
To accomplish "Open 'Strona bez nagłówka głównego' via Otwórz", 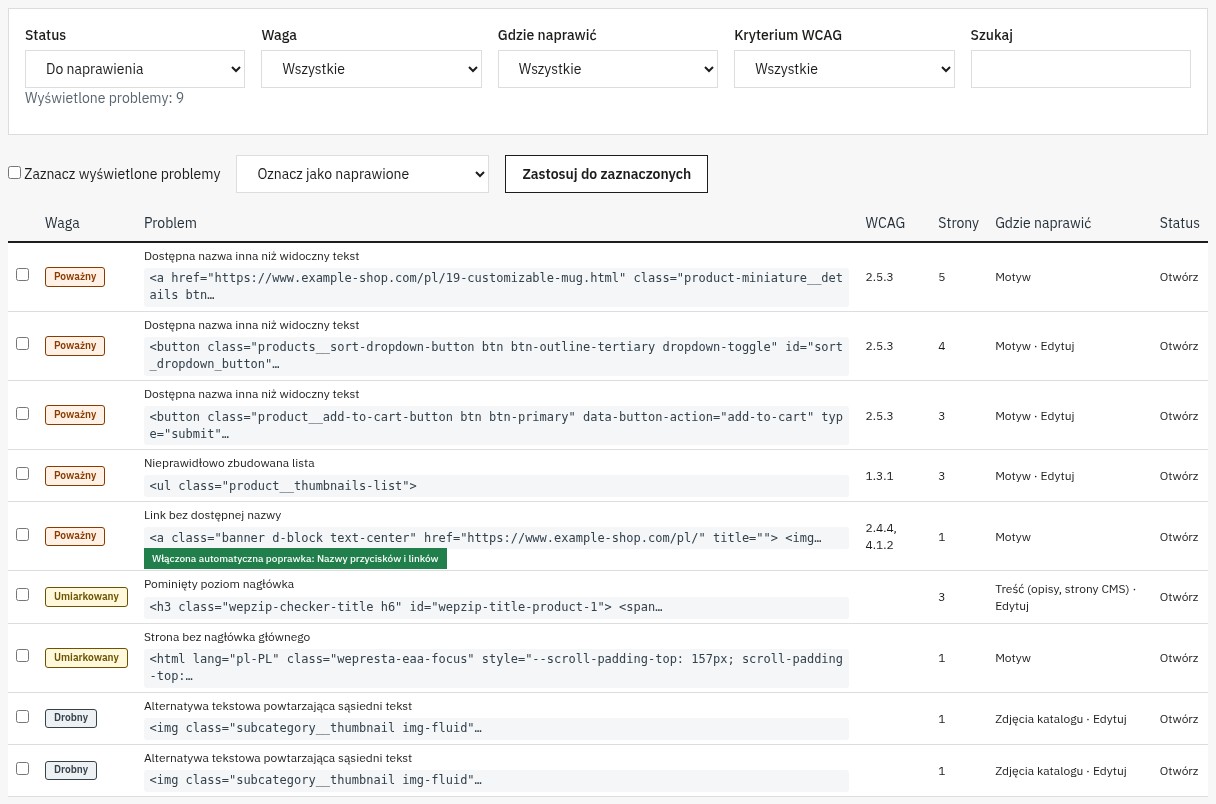I will coord(1179,658).
